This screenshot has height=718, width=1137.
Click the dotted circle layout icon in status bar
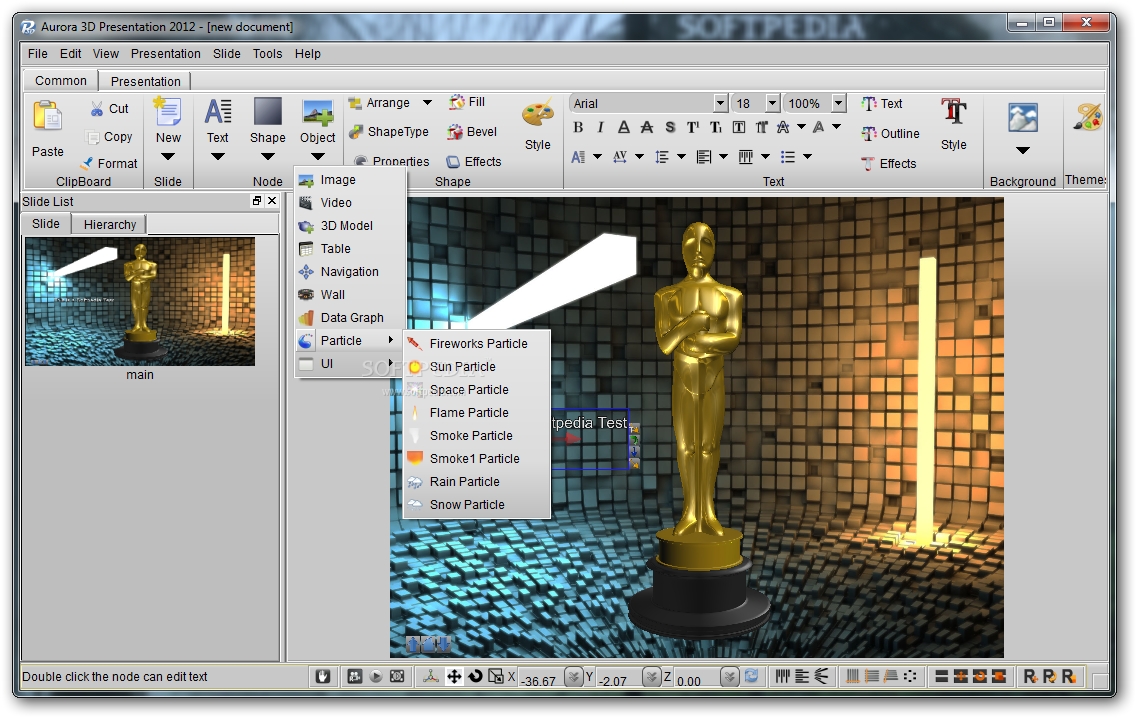[x=910, y=676]
